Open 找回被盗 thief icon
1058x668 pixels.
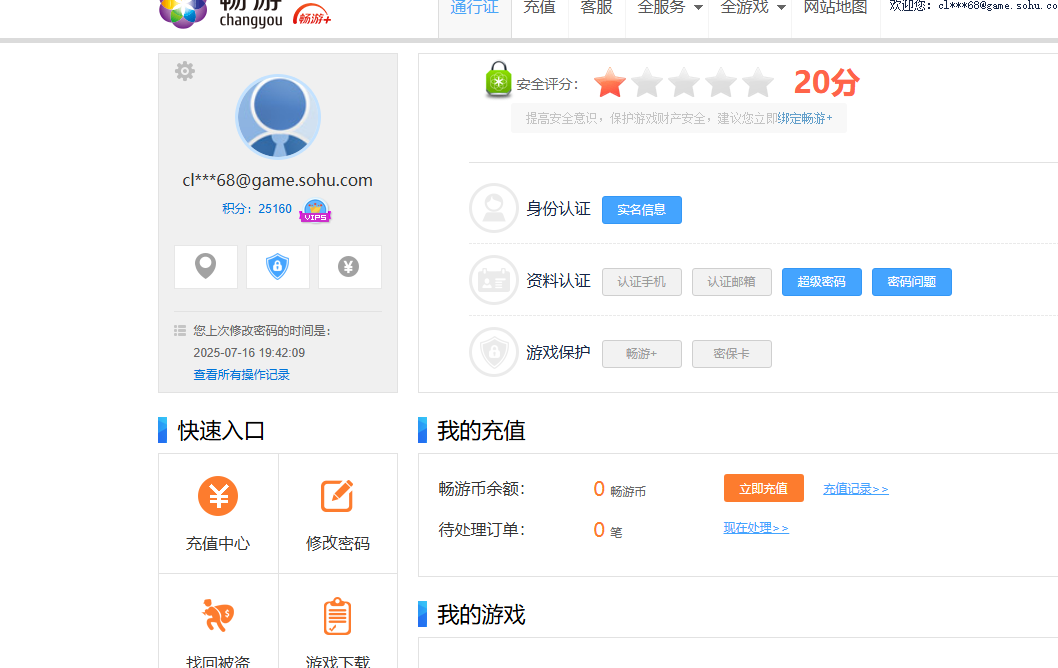218,615
